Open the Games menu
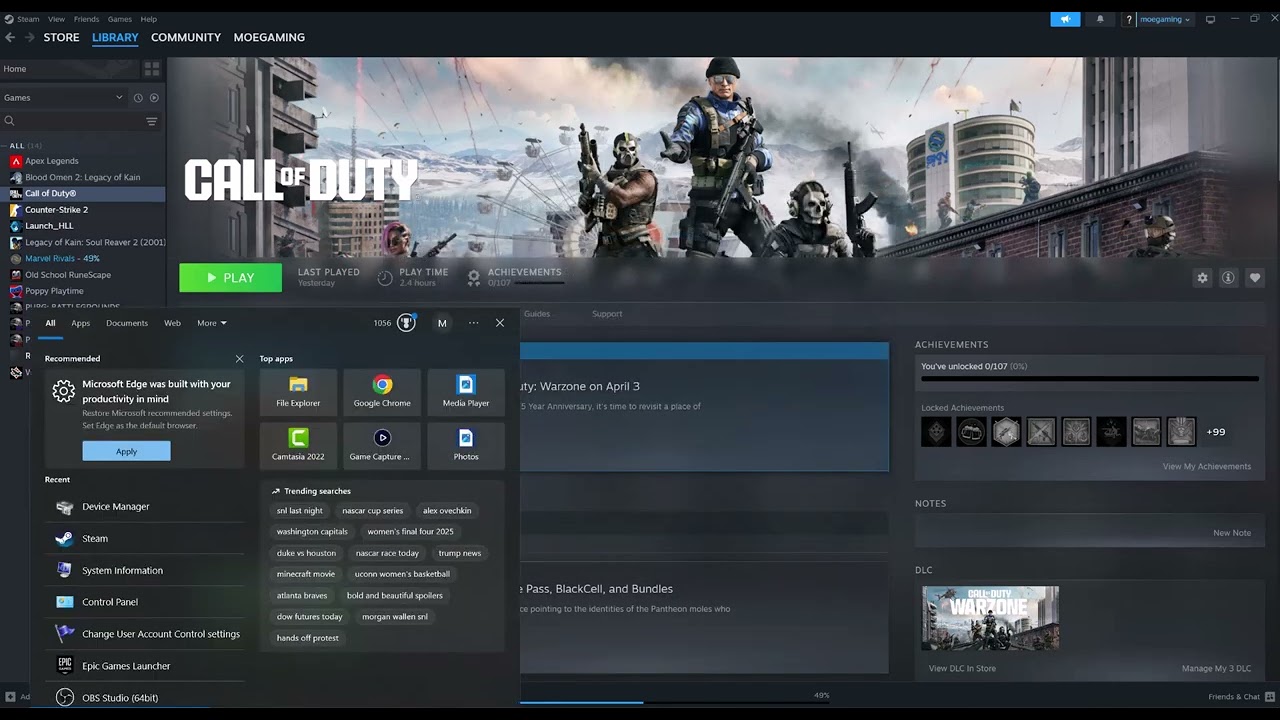The width and height of the screenshot is (1280, 720). click(x=119, y=19)
